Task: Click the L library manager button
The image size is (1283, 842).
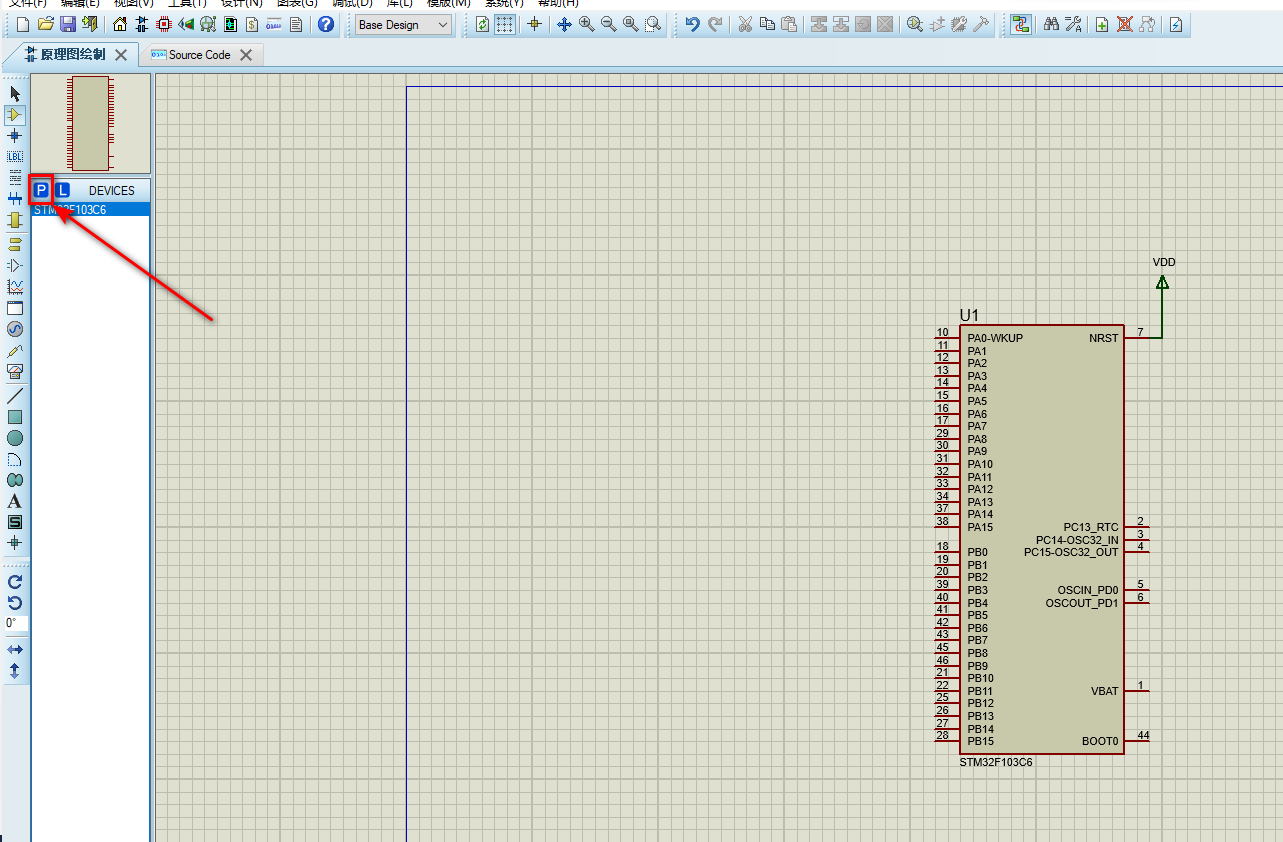Action: click(63, 190)
